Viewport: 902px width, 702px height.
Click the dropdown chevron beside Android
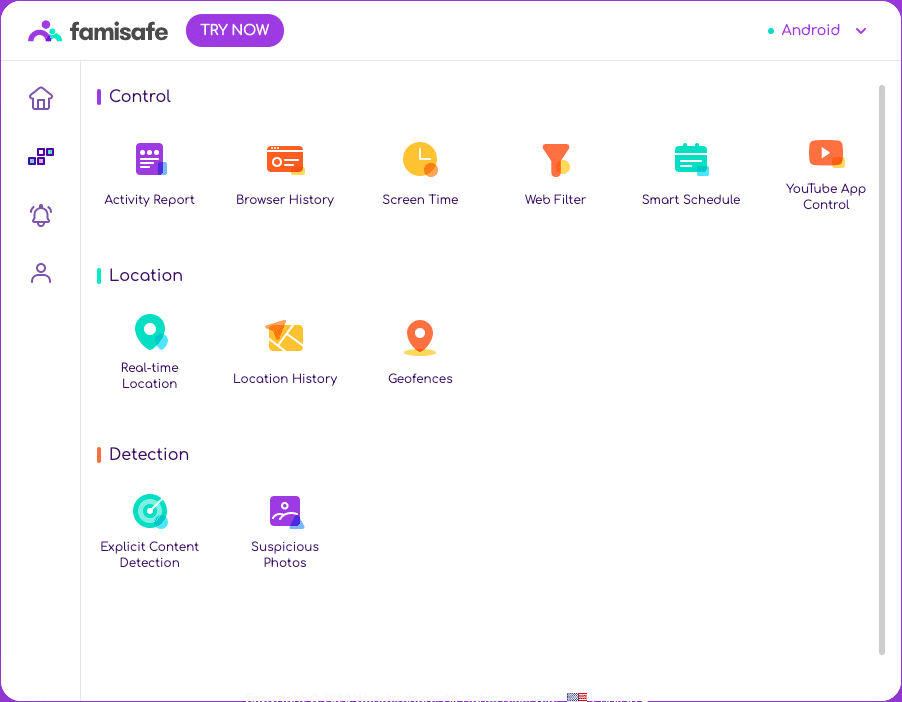coord(861,31)
